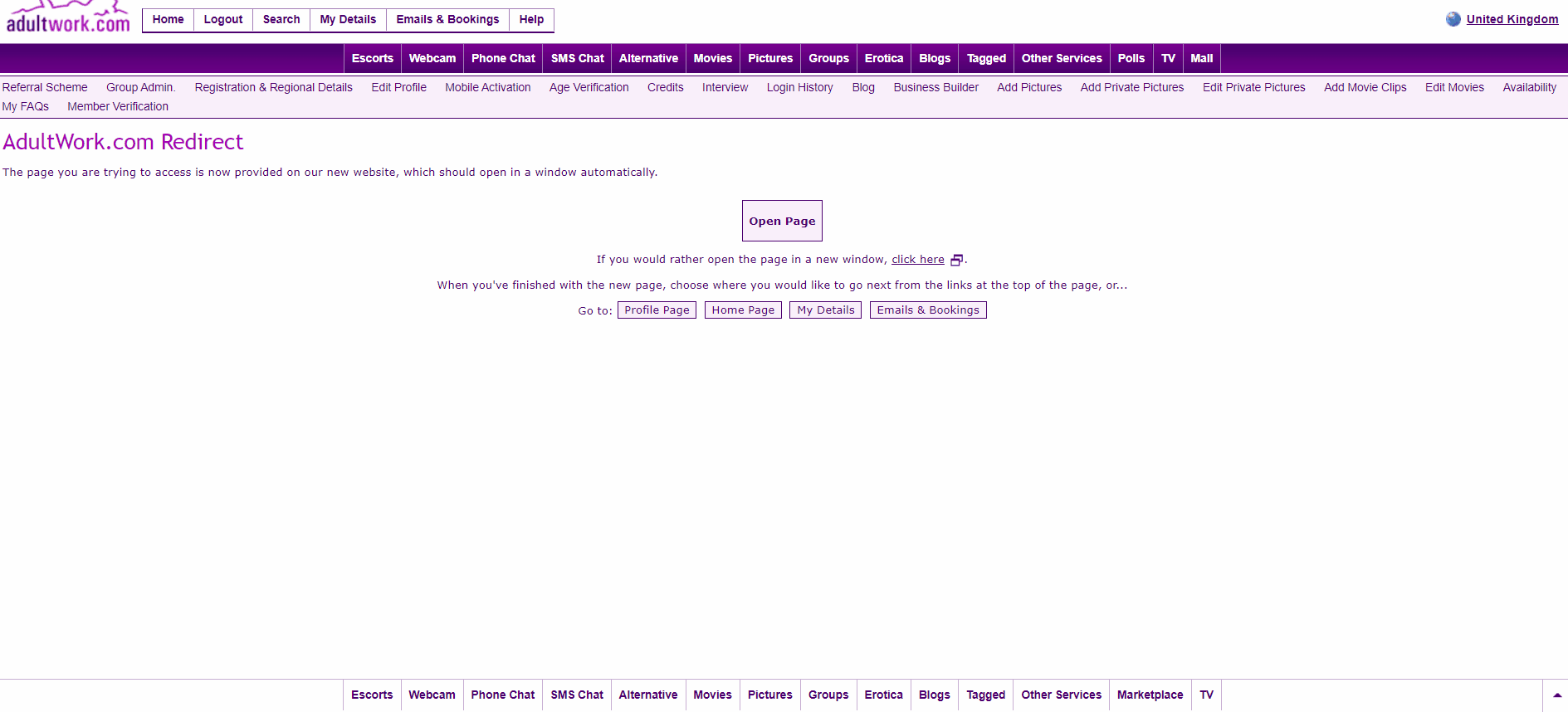The image size is (1568, 712).
Task: Choose the Home Page button
Action: (x=743, y=310)
